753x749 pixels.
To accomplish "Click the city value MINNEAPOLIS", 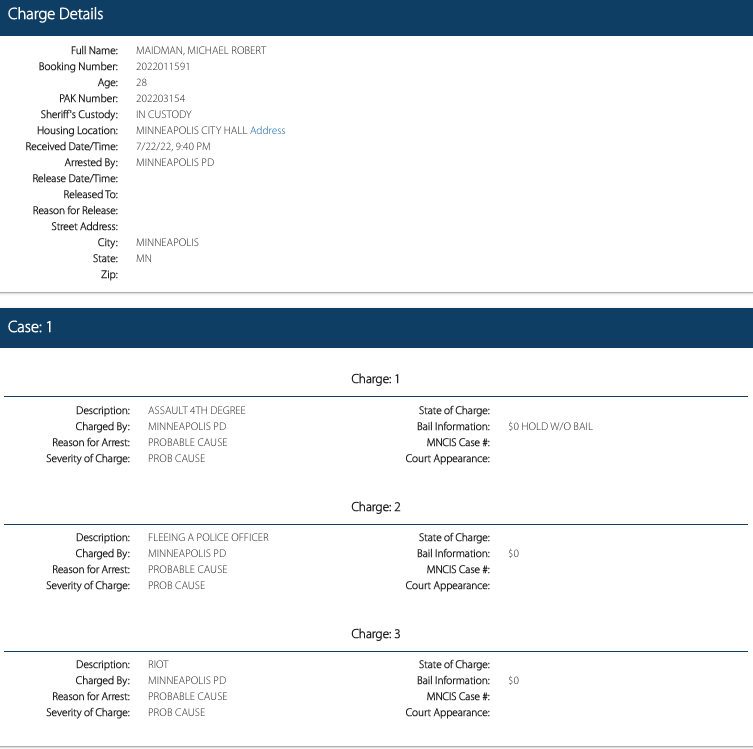I will click(167, 242).
